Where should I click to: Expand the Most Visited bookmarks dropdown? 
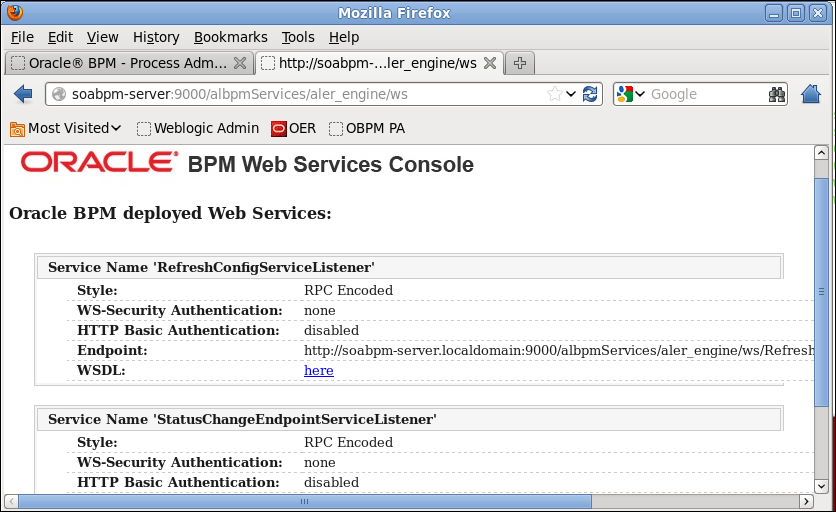coord(116,129)
